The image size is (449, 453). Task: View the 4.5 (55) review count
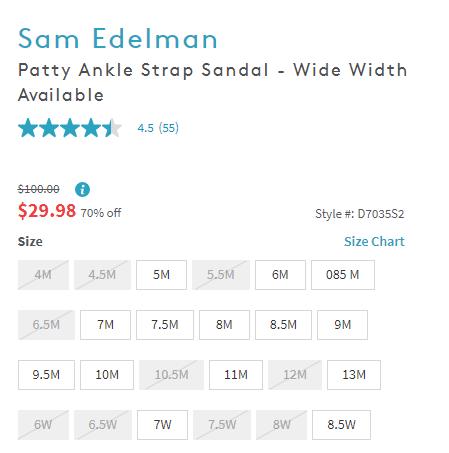(x=158, y=128)
